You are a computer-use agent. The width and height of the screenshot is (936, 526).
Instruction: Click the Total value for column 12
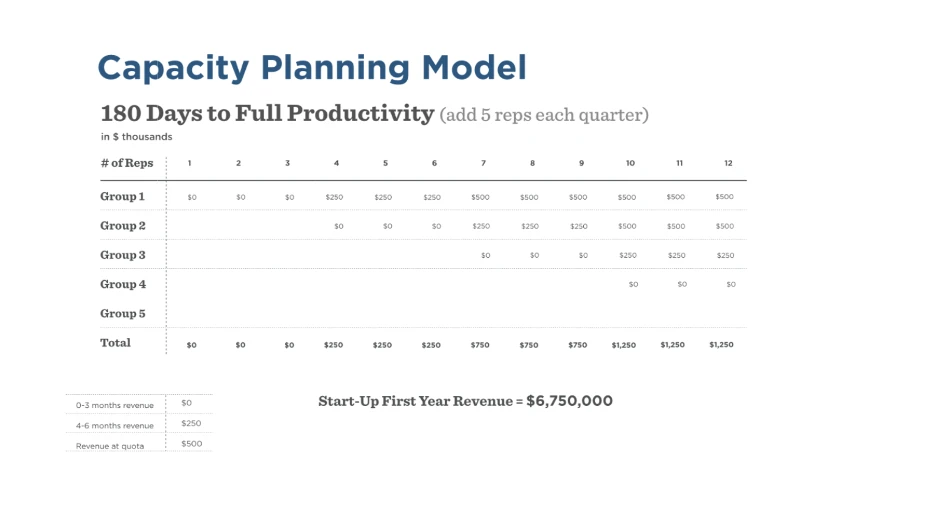pos(721,344)
